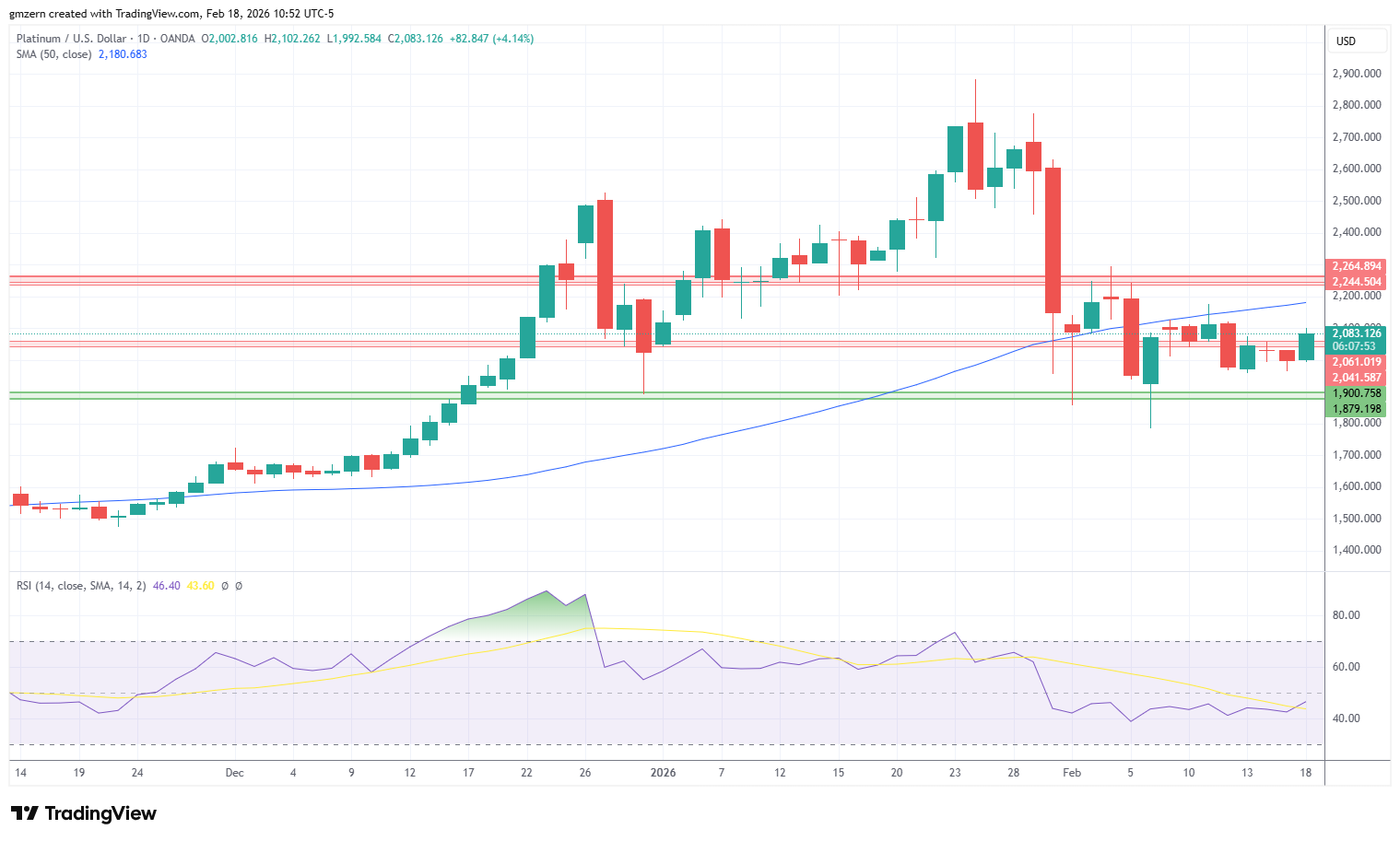Click the 2026 year marker on time axis
The image size is (1400, 841).
(x=663, y=773)
